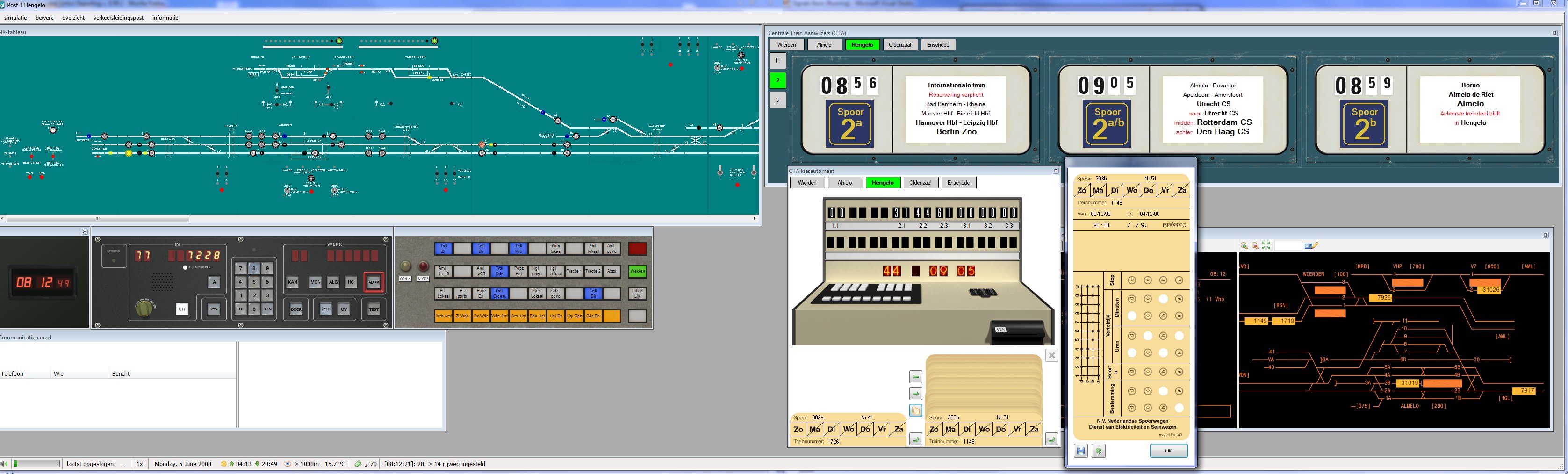This screenshot has width=1568, height=474.
Task: Close the CTA kiesautomaat panel
Action: click(x=1056, y=171)
